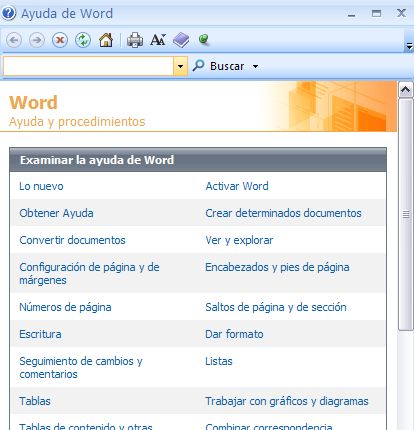Open Crear determinados documentos topic
The height and width of the screenshot is (430, 414).
click(283, 213)
